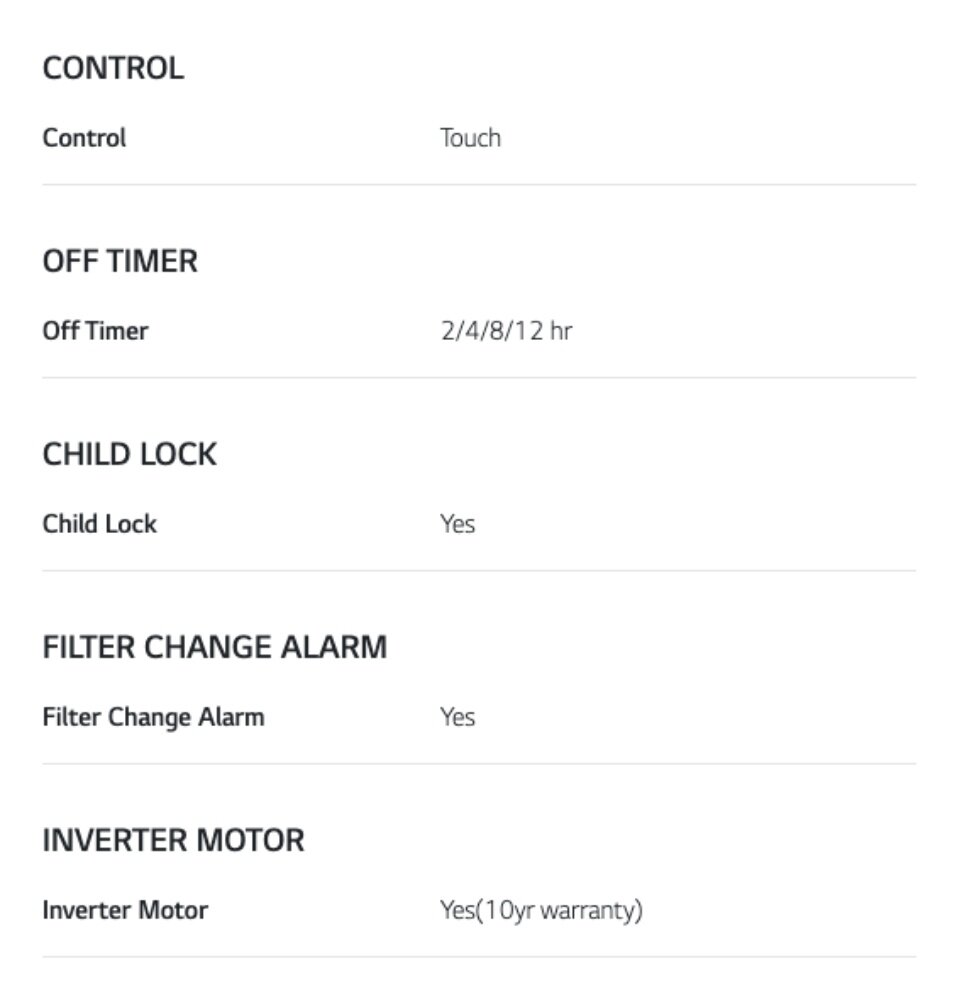This screenshot has width=960, height=1000.
Task: Click the bold Child Lock row label
Action: [99, 524]
